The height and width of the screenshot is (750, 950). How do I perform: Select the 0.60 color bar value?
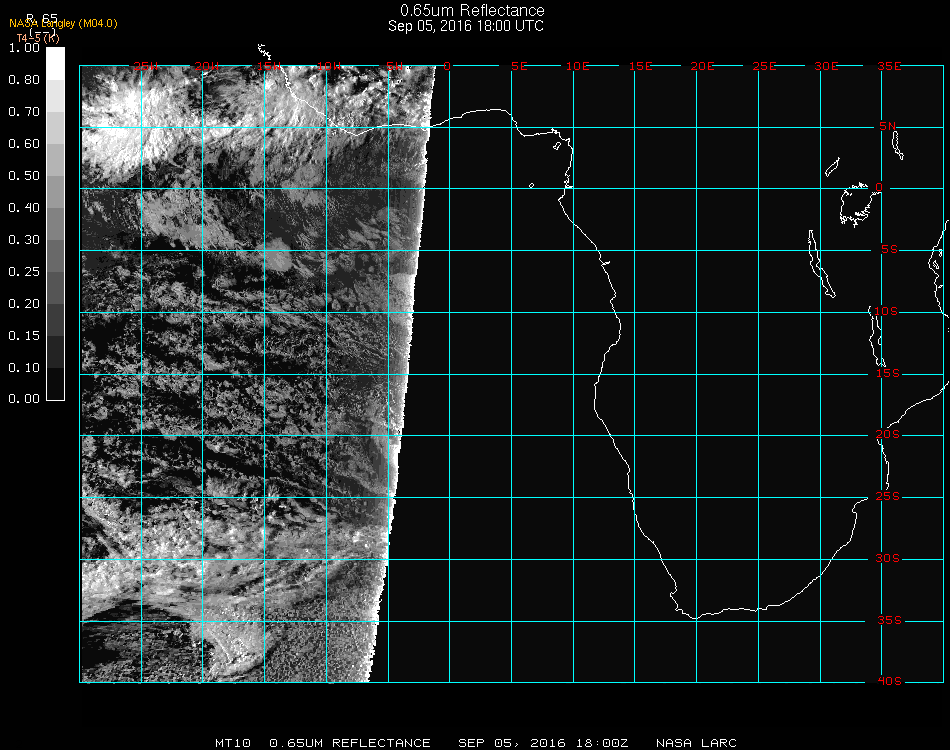[24, 144]
